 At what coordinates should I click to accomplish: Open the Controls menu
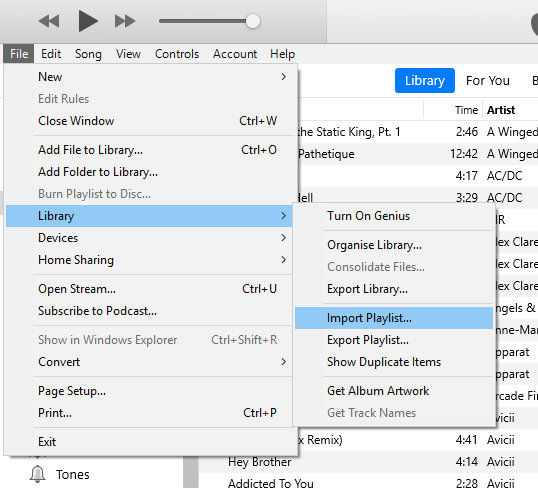[x=177, y=54]
